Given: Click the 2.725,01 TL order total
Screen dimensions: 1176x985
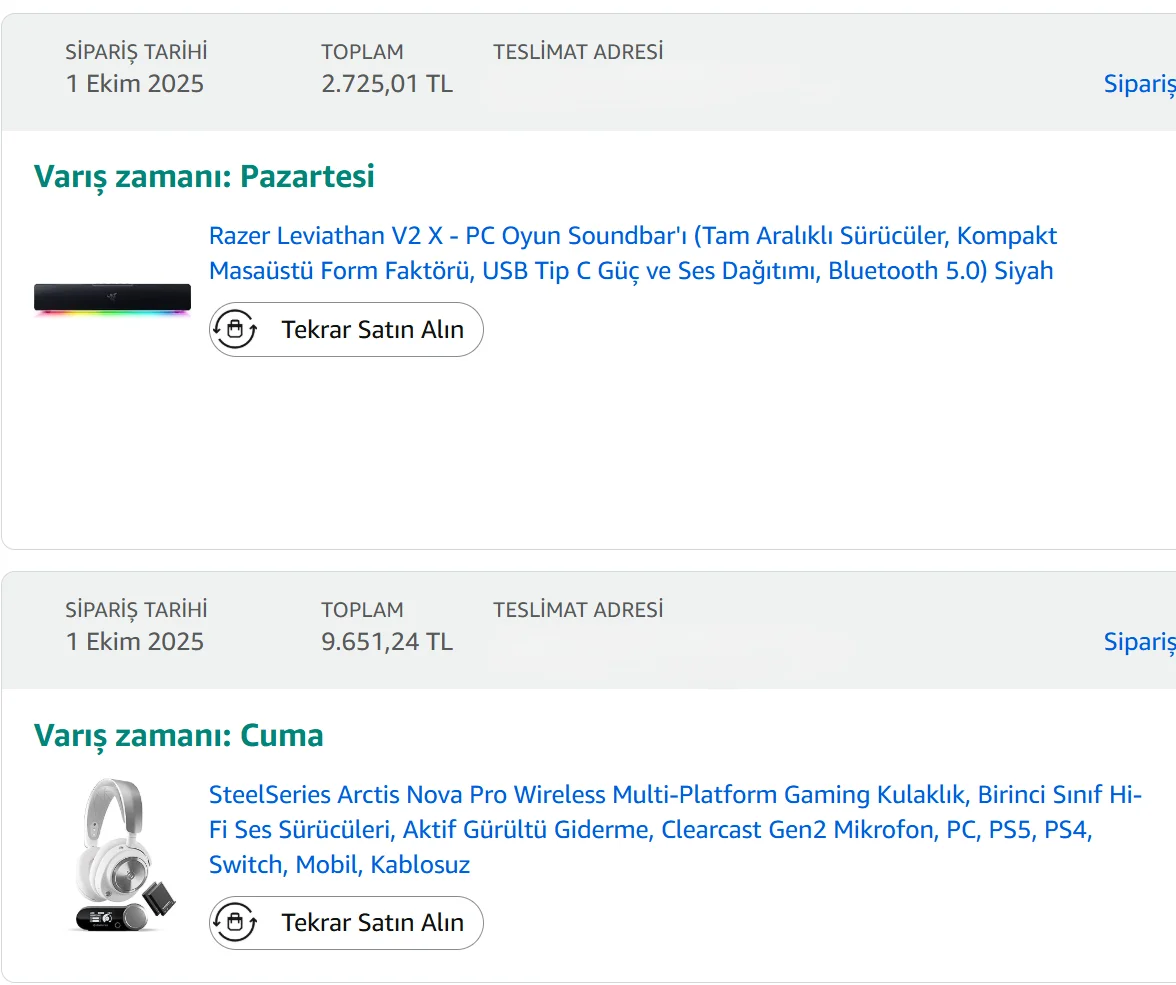Looking at the screenshot, I should [x=387, y=84].
